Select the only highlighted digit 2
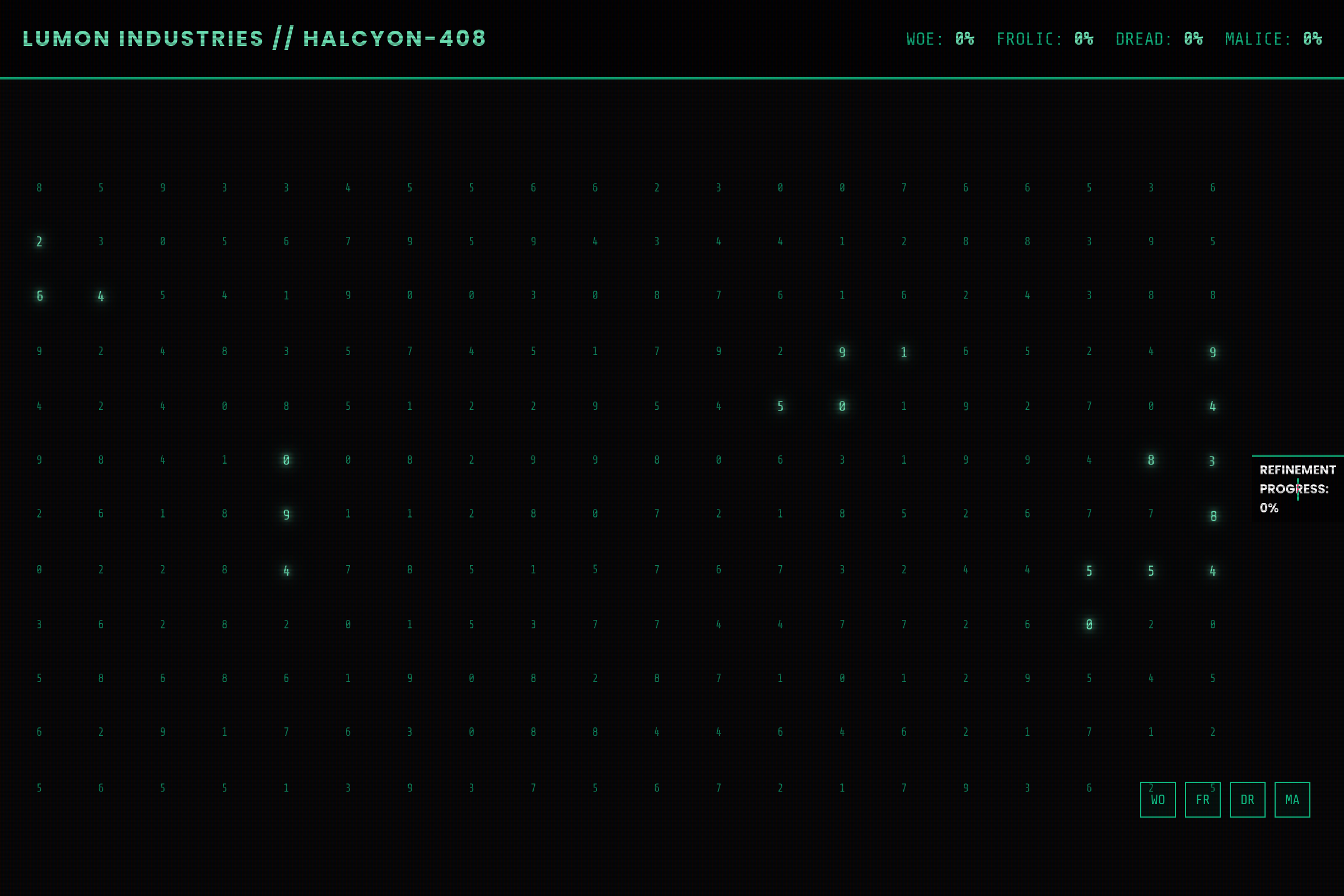1344x896 pixels. pos(39,242)
